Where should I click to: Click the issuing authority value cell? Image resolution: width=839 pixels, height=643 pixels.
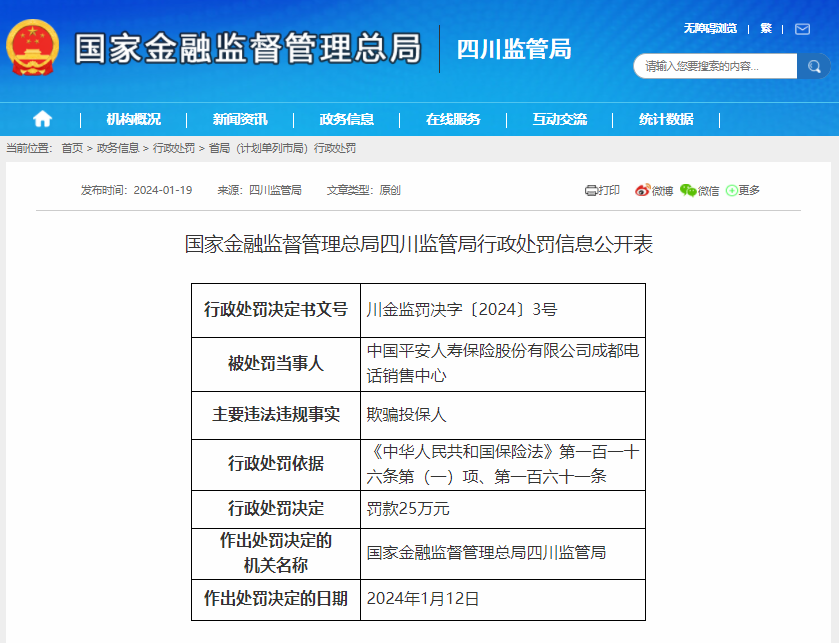tap(503, 554)
